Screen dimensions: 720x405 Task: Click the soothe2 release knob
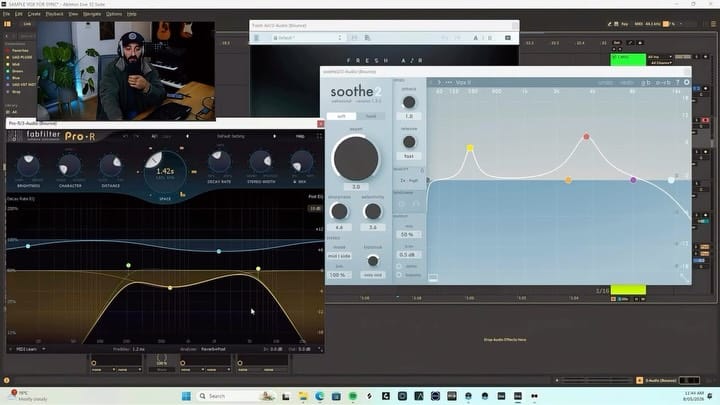tap(409, 142)
